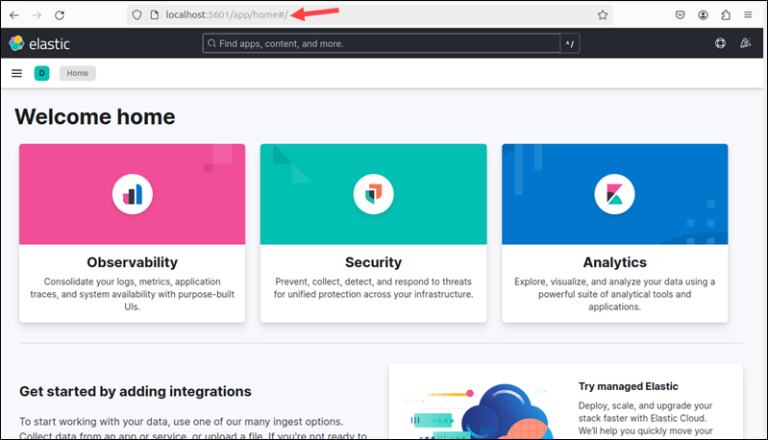Open the Analytics solution card title
This screenshot has height=440, width=768.
click(614, 262)
